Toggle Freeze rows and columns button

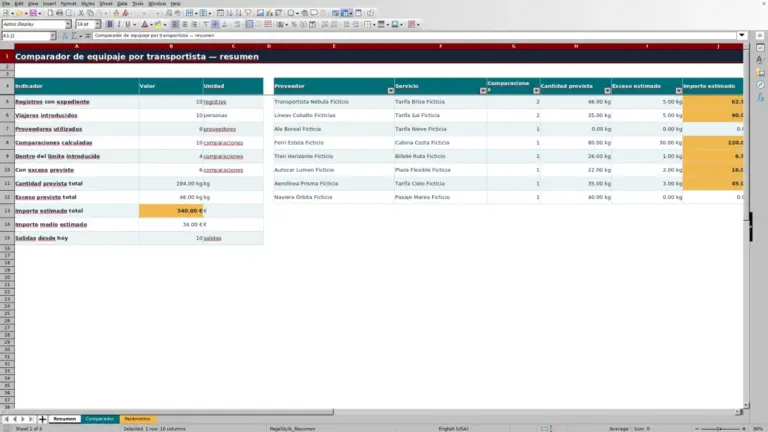[x=345, y=13]
